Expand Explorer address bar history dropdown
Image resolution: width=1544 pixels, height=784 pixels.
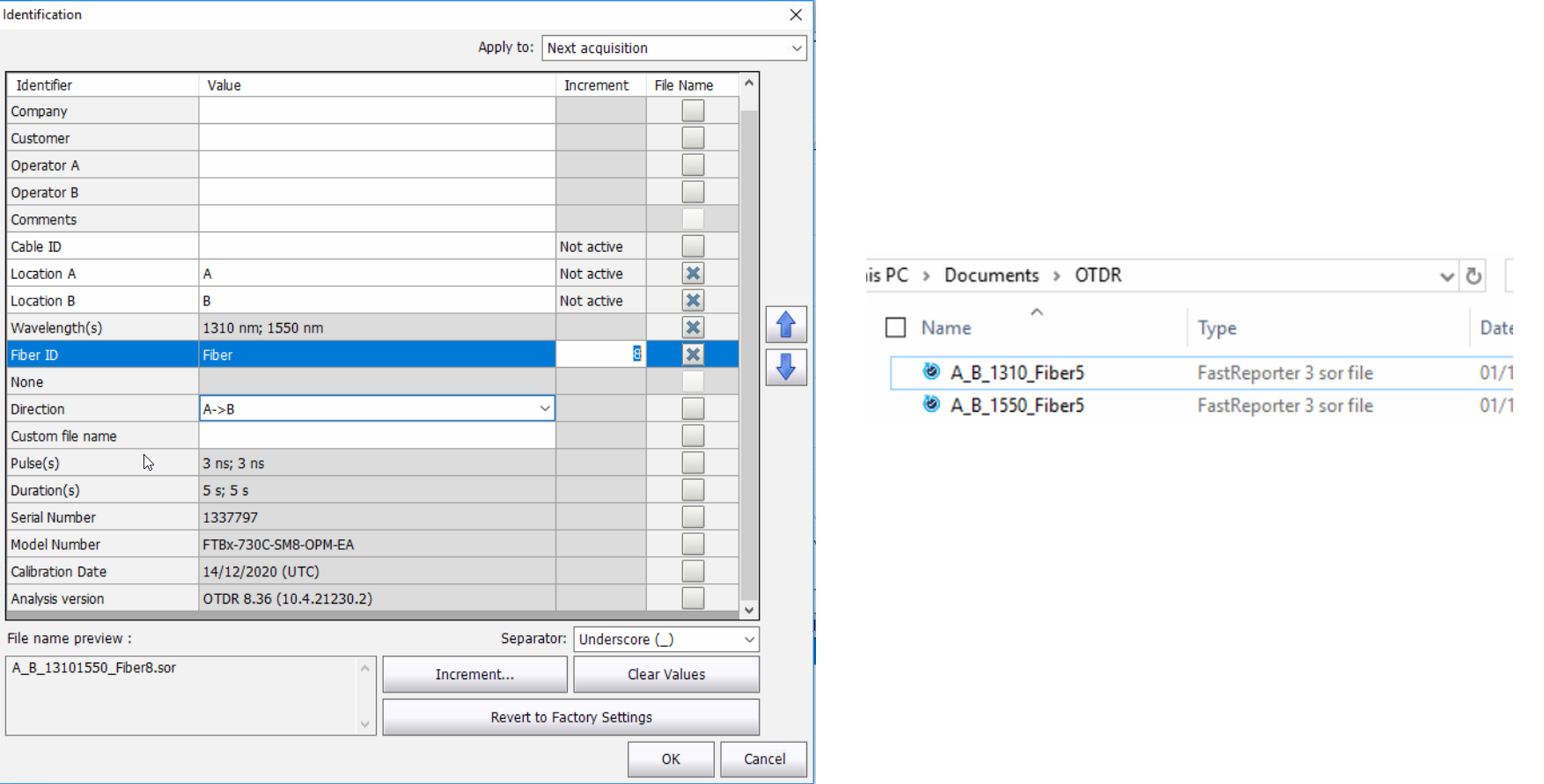coord(1446,276)
